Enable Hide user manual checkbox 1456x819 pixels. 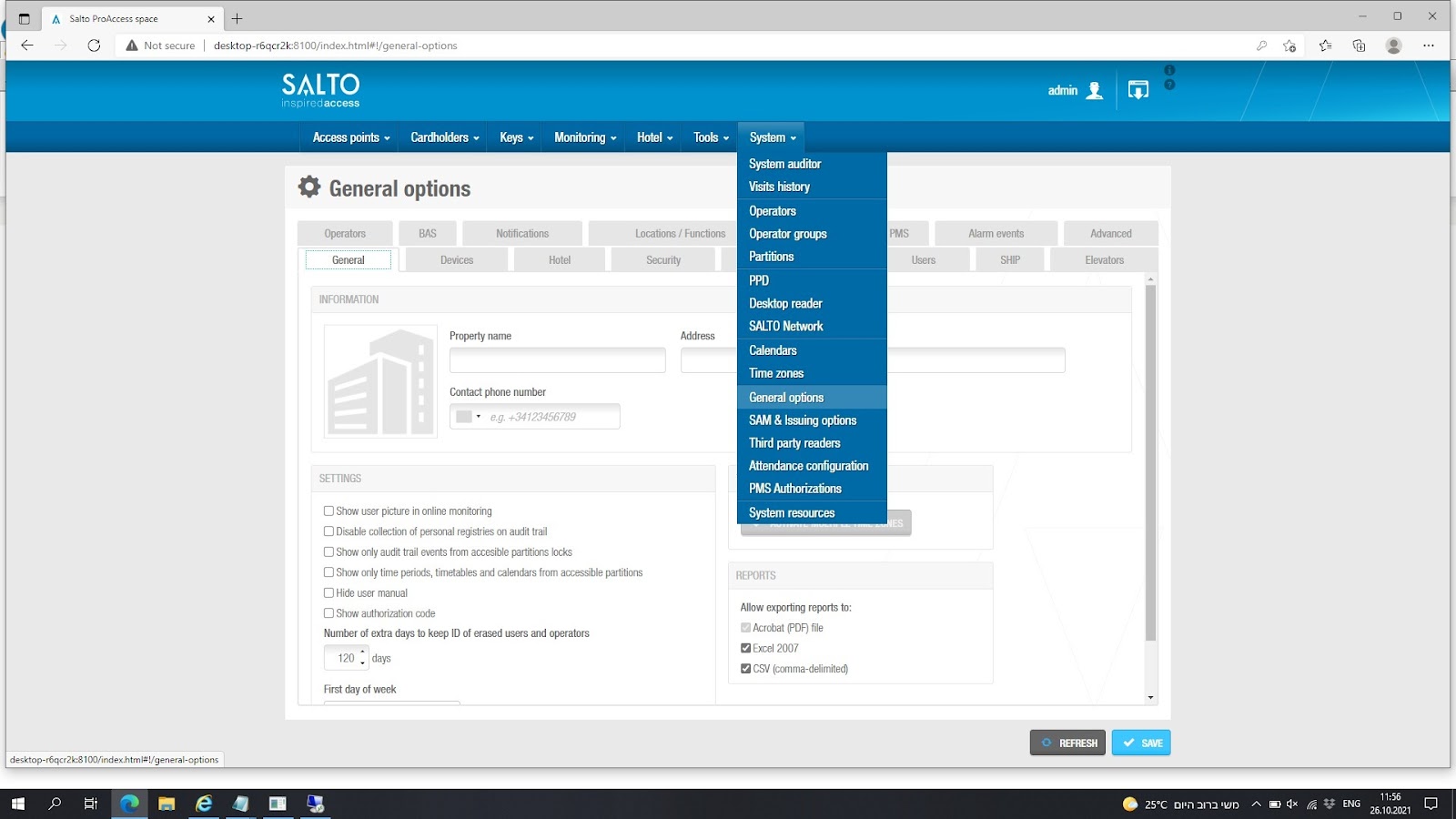[329, 593]
